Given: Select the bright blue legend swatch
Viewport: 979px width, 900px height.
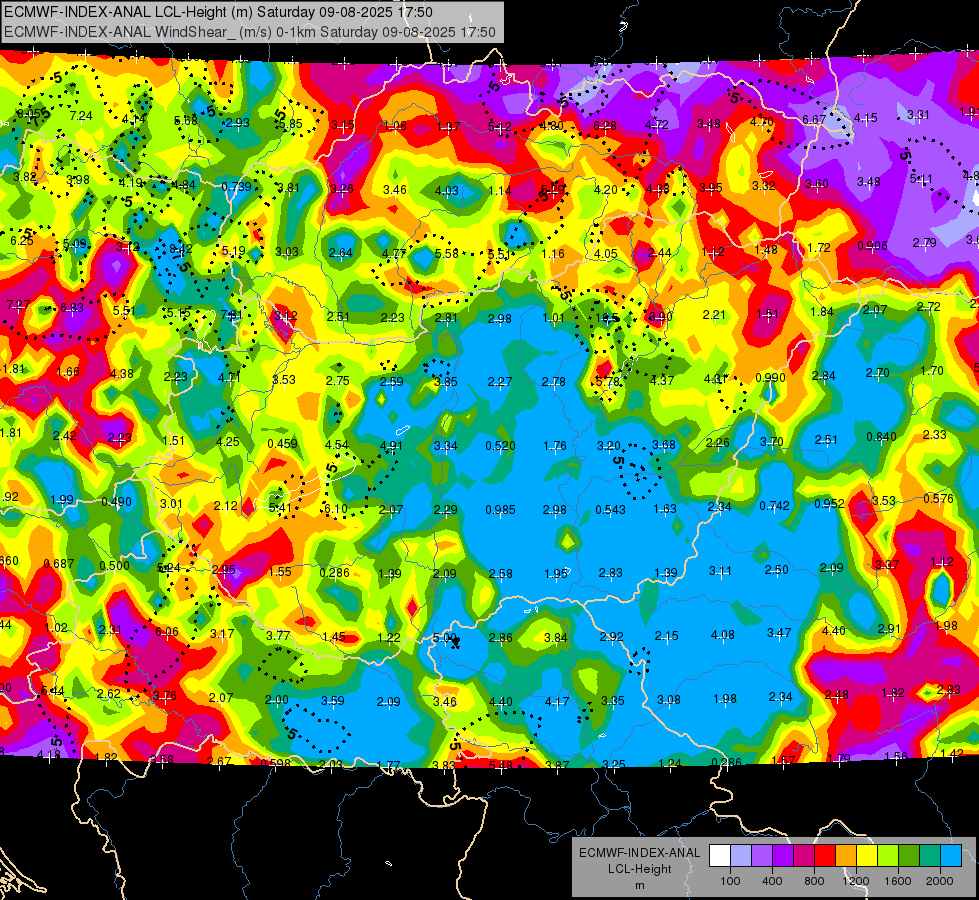Looking at the screenshot, I should coord(951,856).
